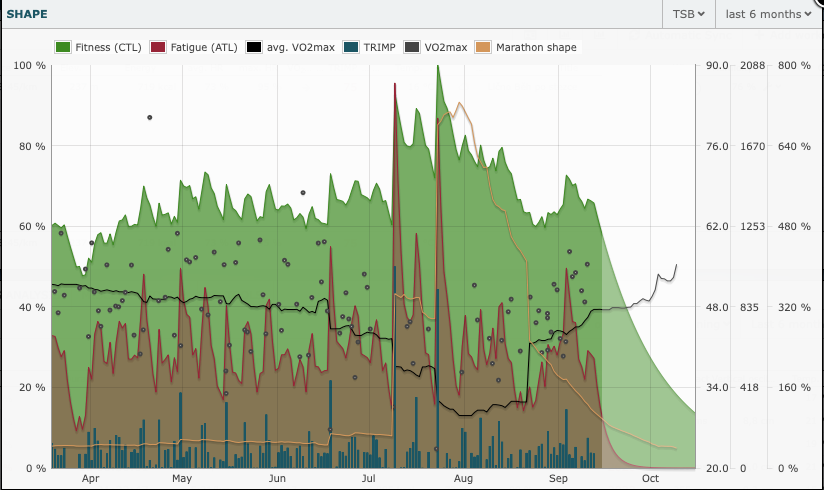
Task: Click the teal TRIMP legend swatch
Action: (x=351, y=47)
